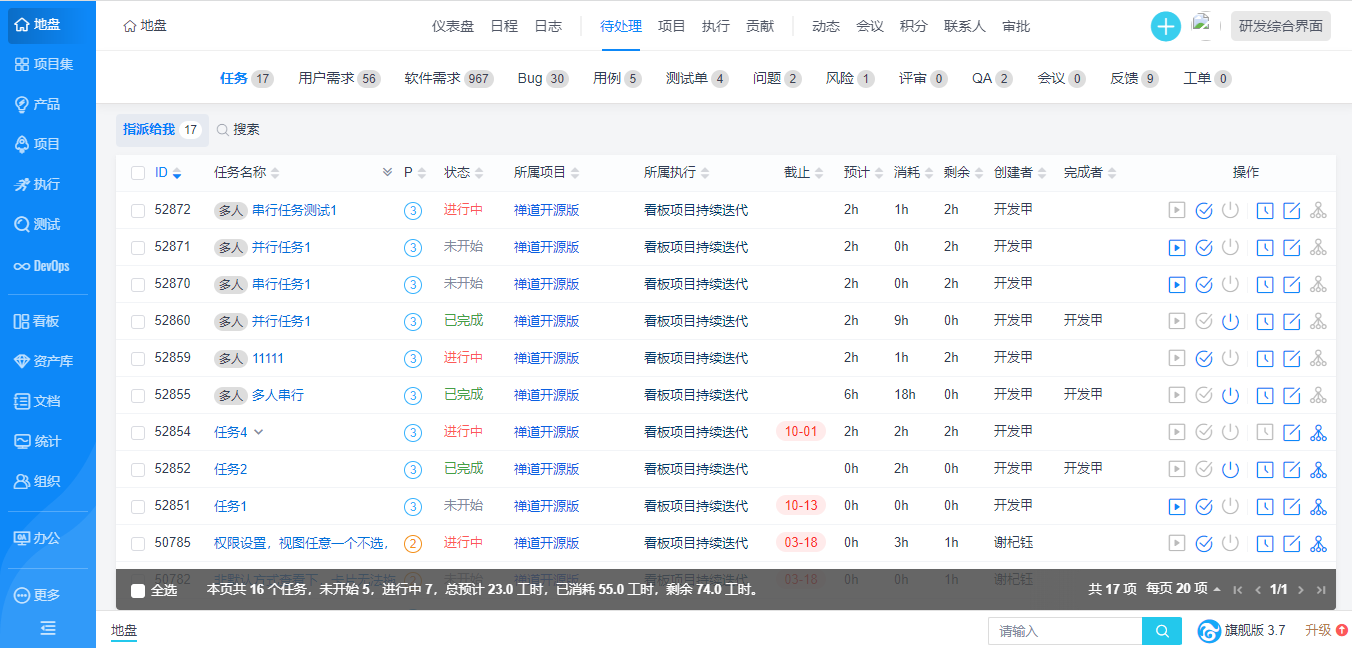The height and width of the screenshot is (648, 1352).
Task: Check the box for task 52854
Action: pos(138,432)
